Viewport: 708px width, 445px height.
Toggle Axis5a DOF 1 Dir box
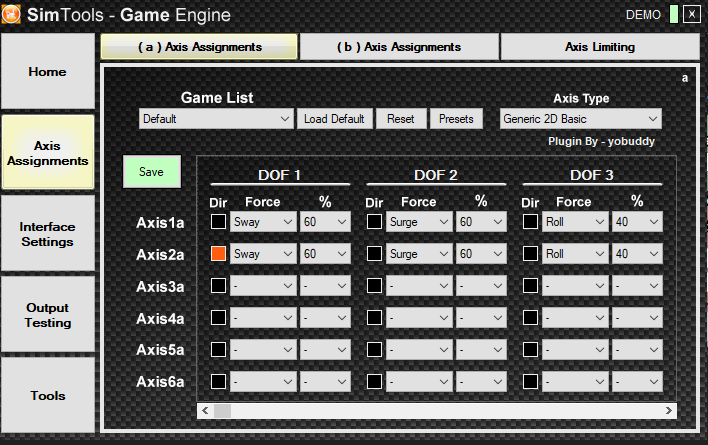pyautogui.click(x=219, y=350)
